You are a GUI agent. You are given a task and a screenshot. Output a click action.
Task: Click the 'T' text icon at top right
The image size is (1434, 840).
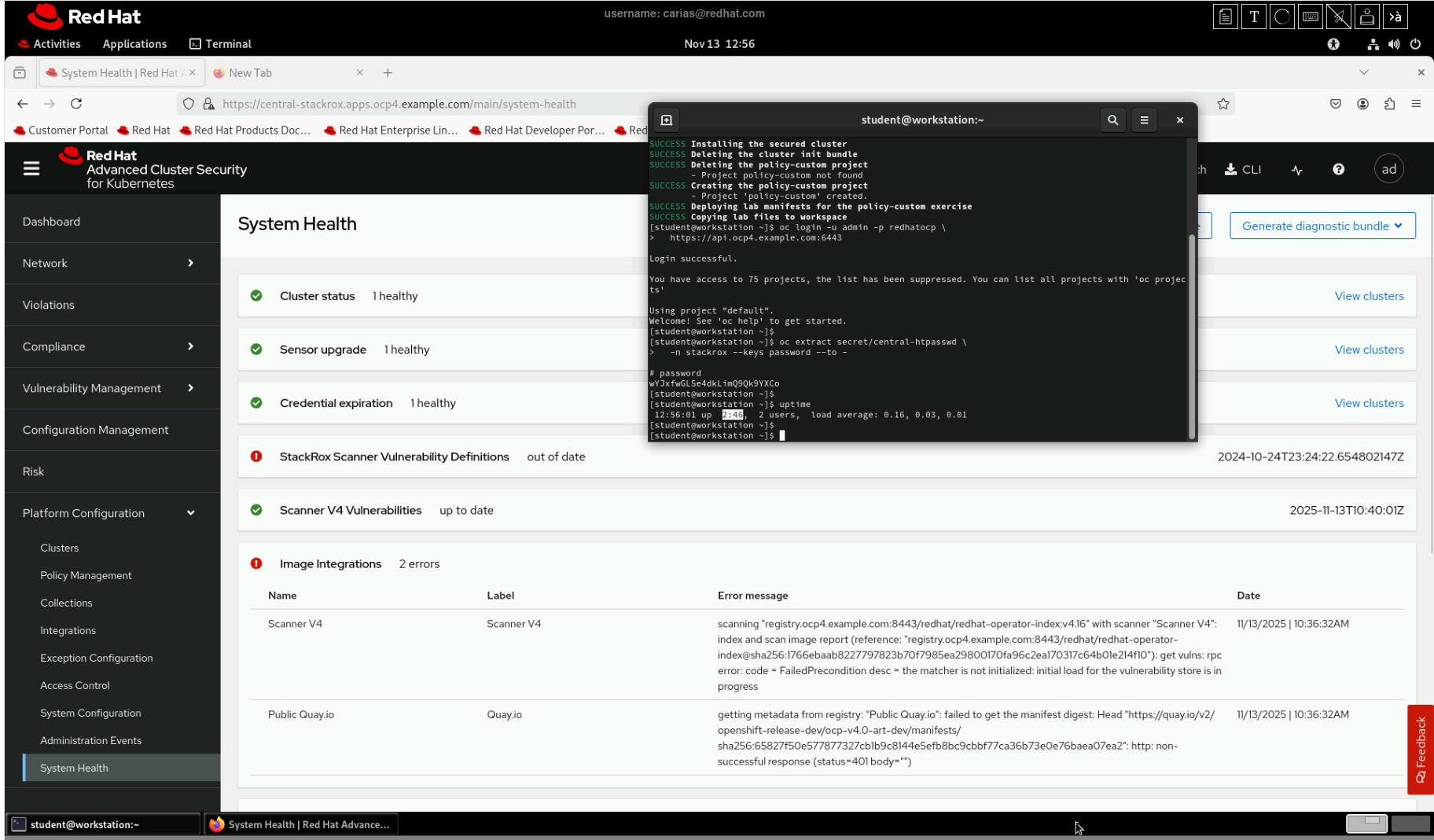click(x=1254, y=17)
